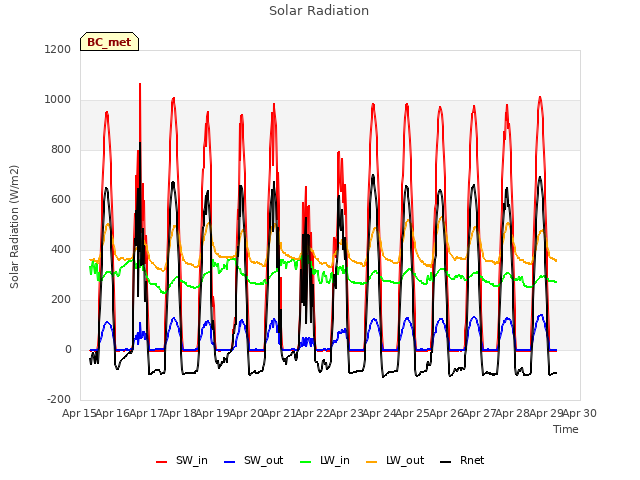Viewport: 640px width, 480px height.
Task: Click the Apr 26 x-axis tick label
Action: tap(446, 413)
